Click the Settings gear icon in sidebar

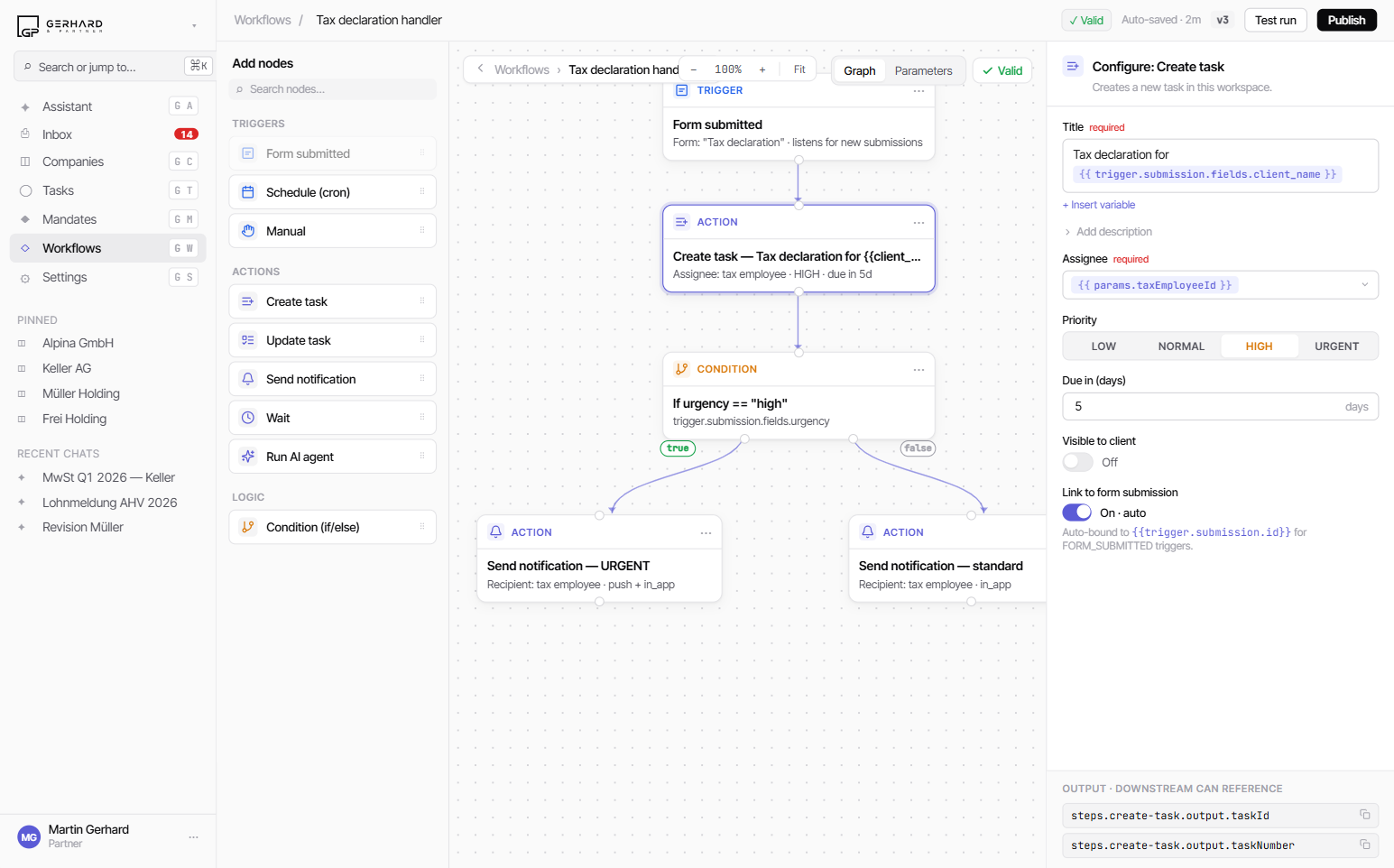25,278
